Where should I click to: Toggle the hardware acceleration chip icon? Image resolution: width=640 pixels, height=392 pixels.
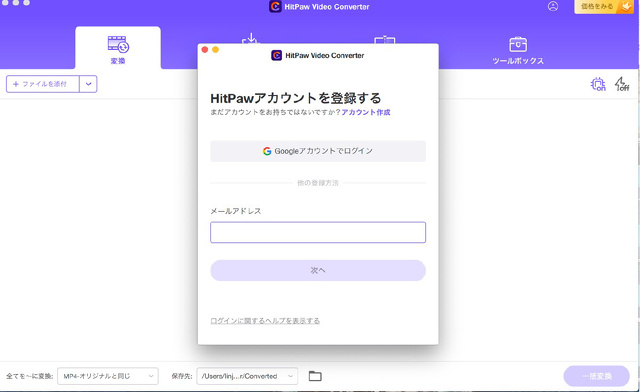(598, 84)
